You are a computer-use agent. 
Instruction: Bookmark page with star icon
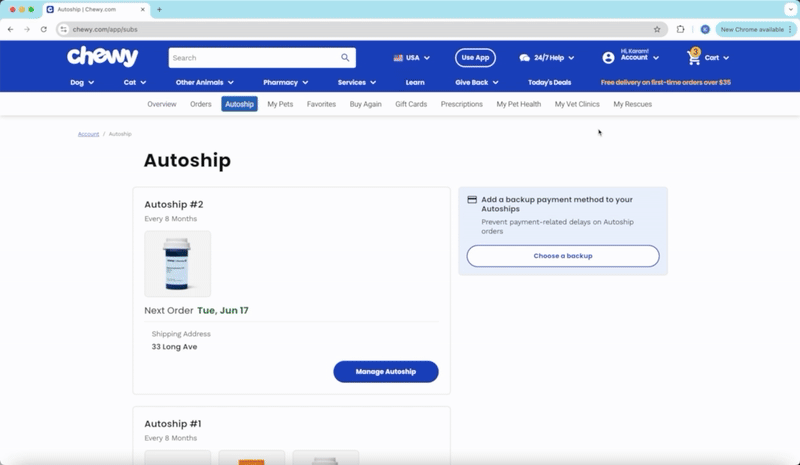[657, 29]
